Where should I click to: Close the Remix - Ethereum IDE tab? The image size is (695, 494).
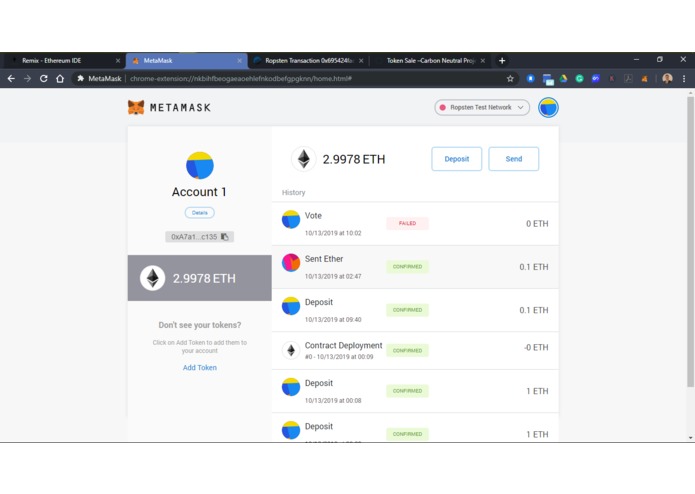tap(118, 61)
